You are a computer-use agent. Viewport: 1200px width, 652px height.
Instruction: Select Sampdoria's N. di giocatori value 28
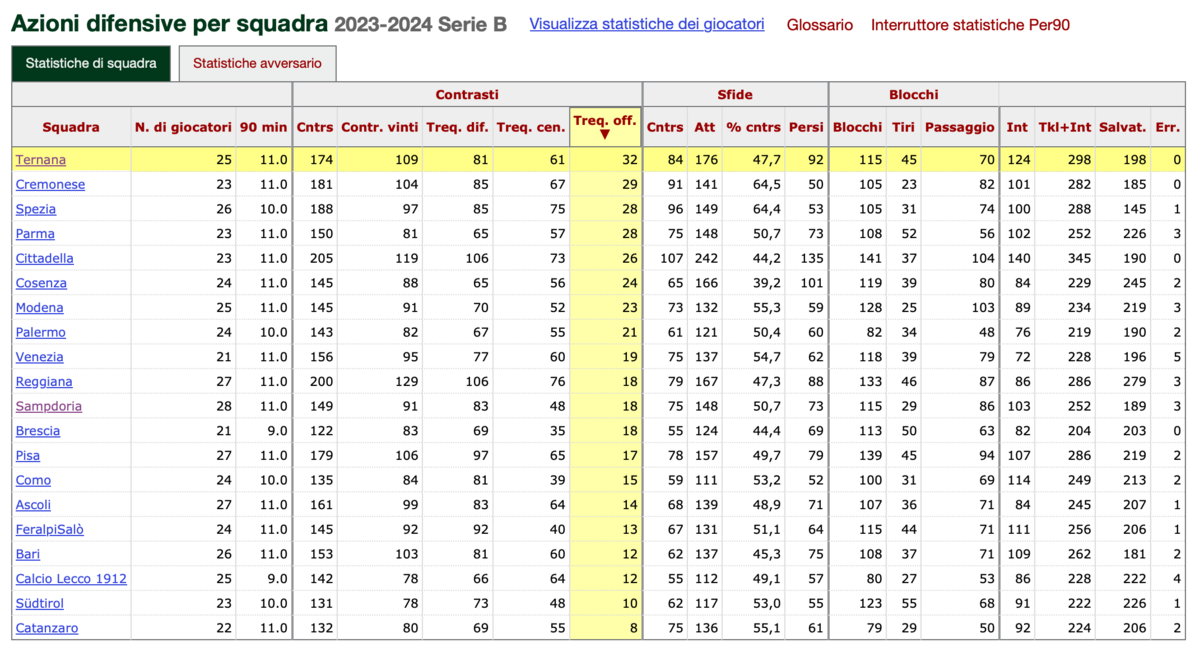click(223, 406)
